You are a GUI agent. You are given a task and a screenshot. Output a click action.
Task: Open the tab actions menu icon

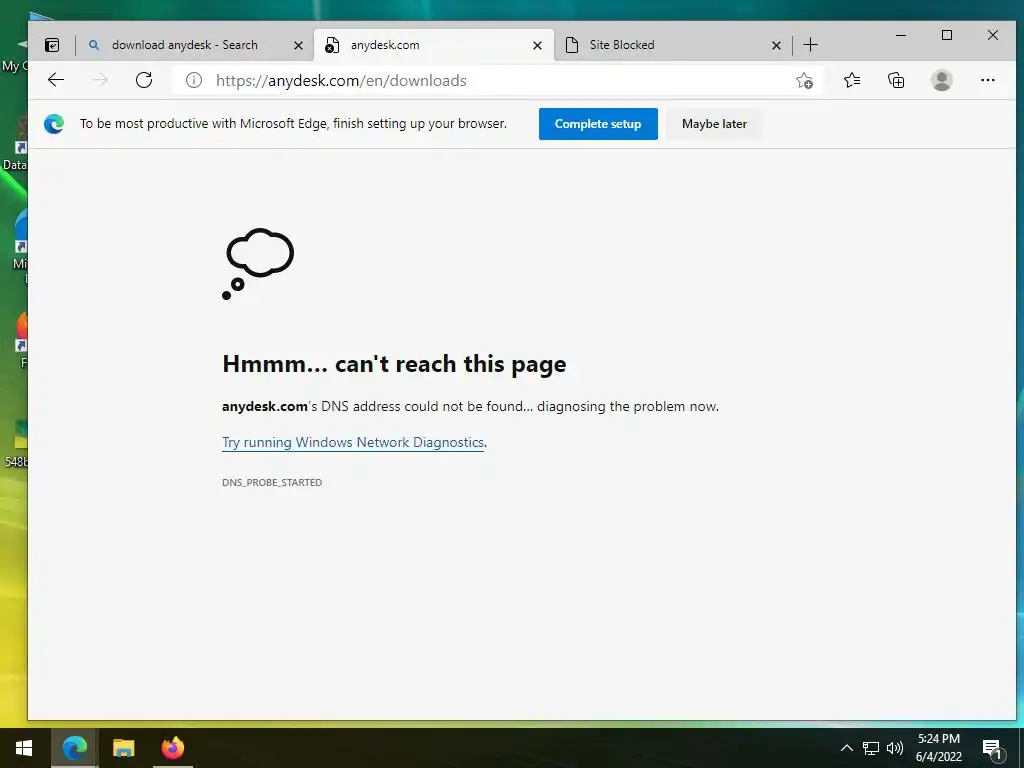tap(52, 45)
